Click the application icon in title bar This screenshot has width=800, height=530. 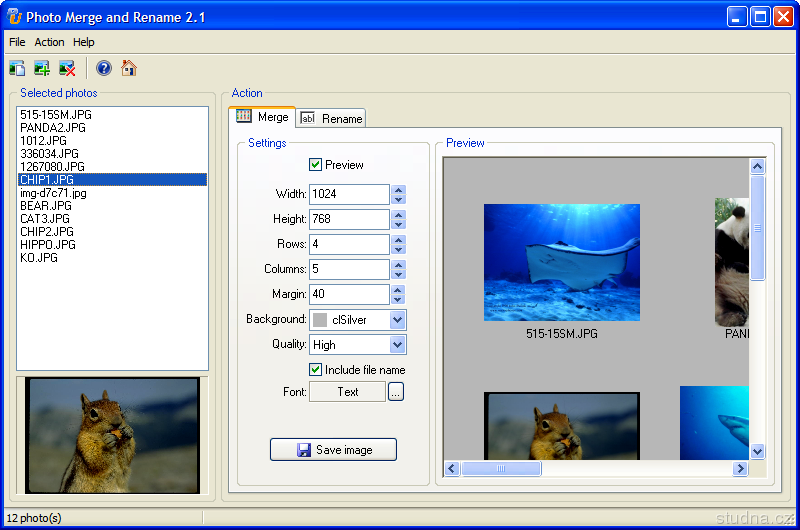(14, 16)
